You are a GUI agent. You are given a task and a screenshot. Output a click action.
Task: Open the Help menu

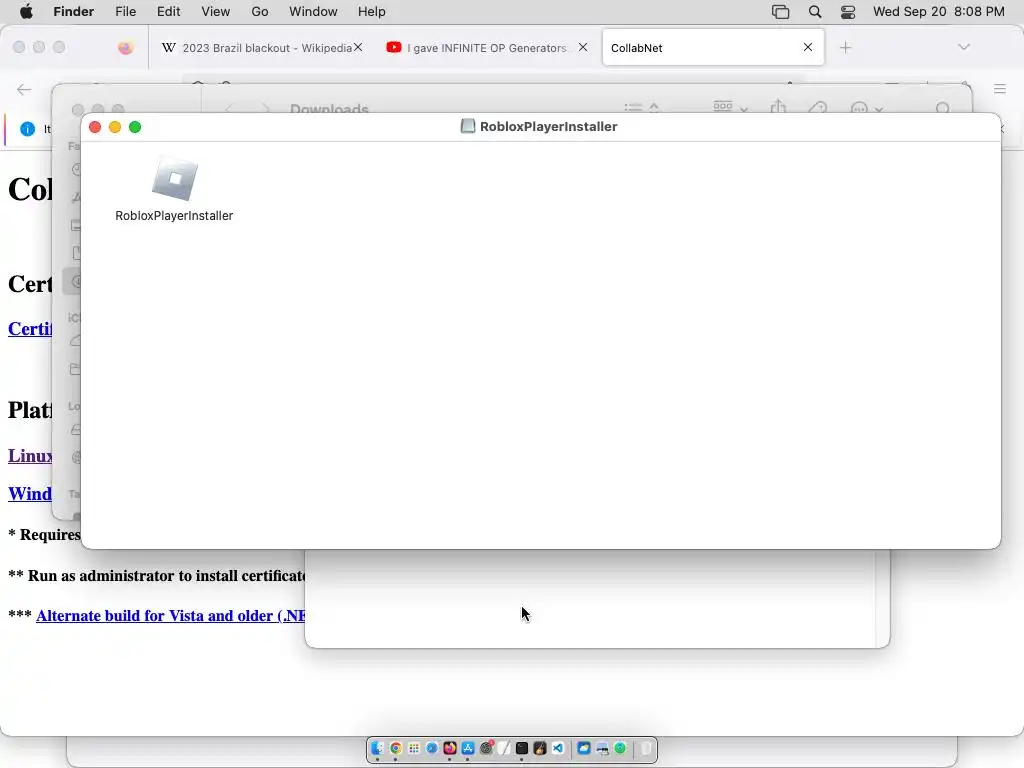click(372, 12)
